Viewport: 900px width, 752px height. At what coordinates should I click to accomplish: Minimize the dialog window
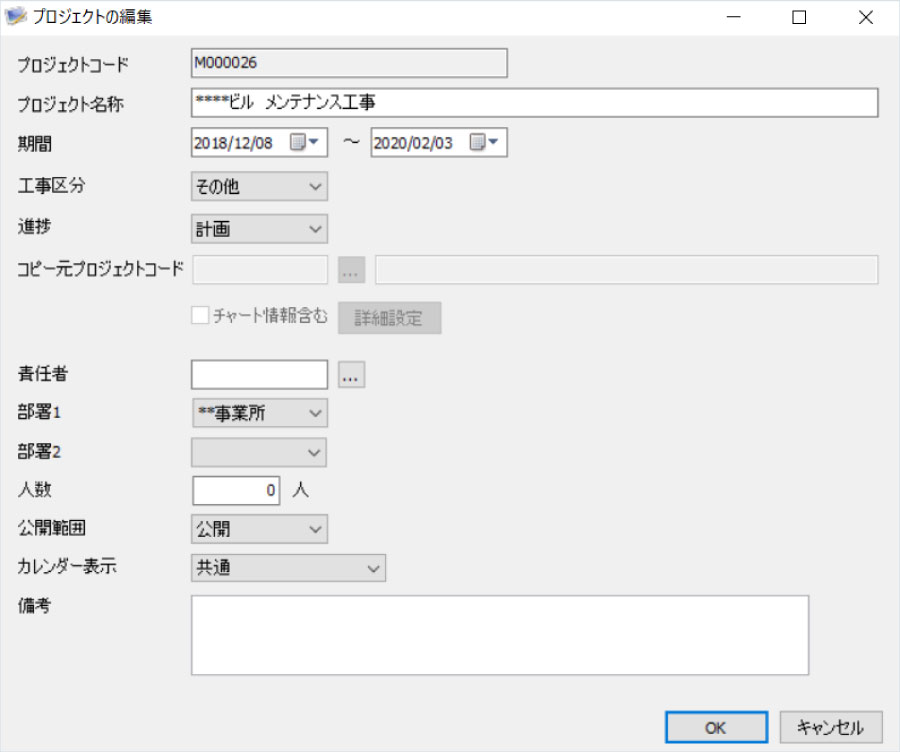733,17
